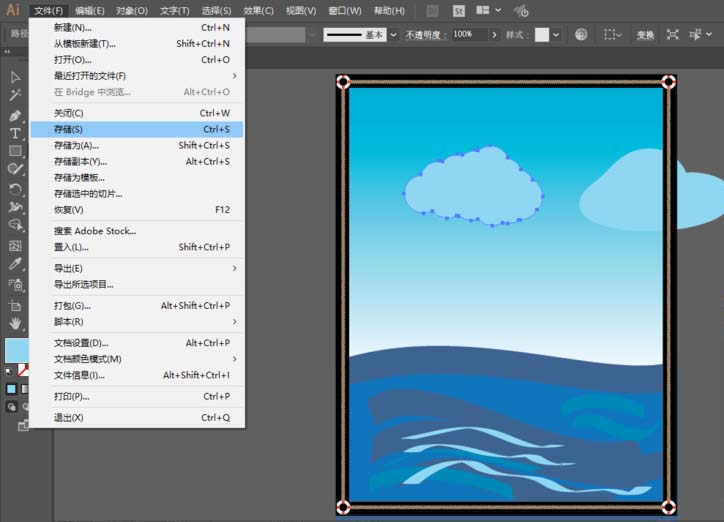
Task: Select the Hand tool
Action: [x=15, y=323]
